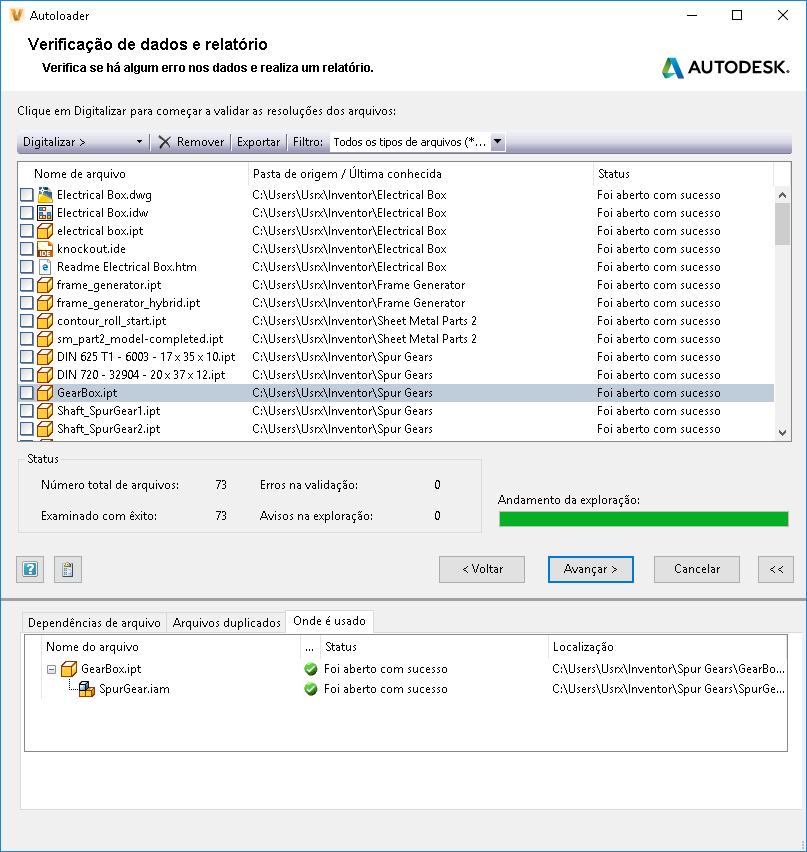This screenshot has width=807, height=852.
Task: Click the green check for SpurGear.iam status
Action: point(311,689)
